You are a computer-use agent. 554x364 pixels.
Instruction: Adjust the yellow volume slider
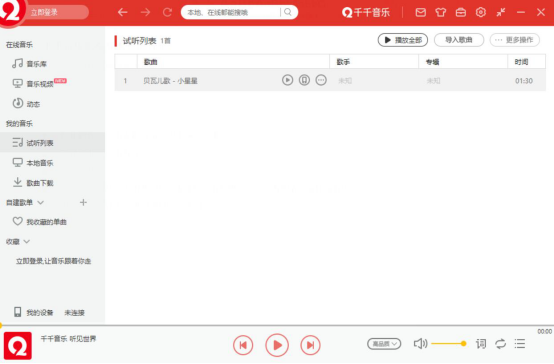[449, 344]
